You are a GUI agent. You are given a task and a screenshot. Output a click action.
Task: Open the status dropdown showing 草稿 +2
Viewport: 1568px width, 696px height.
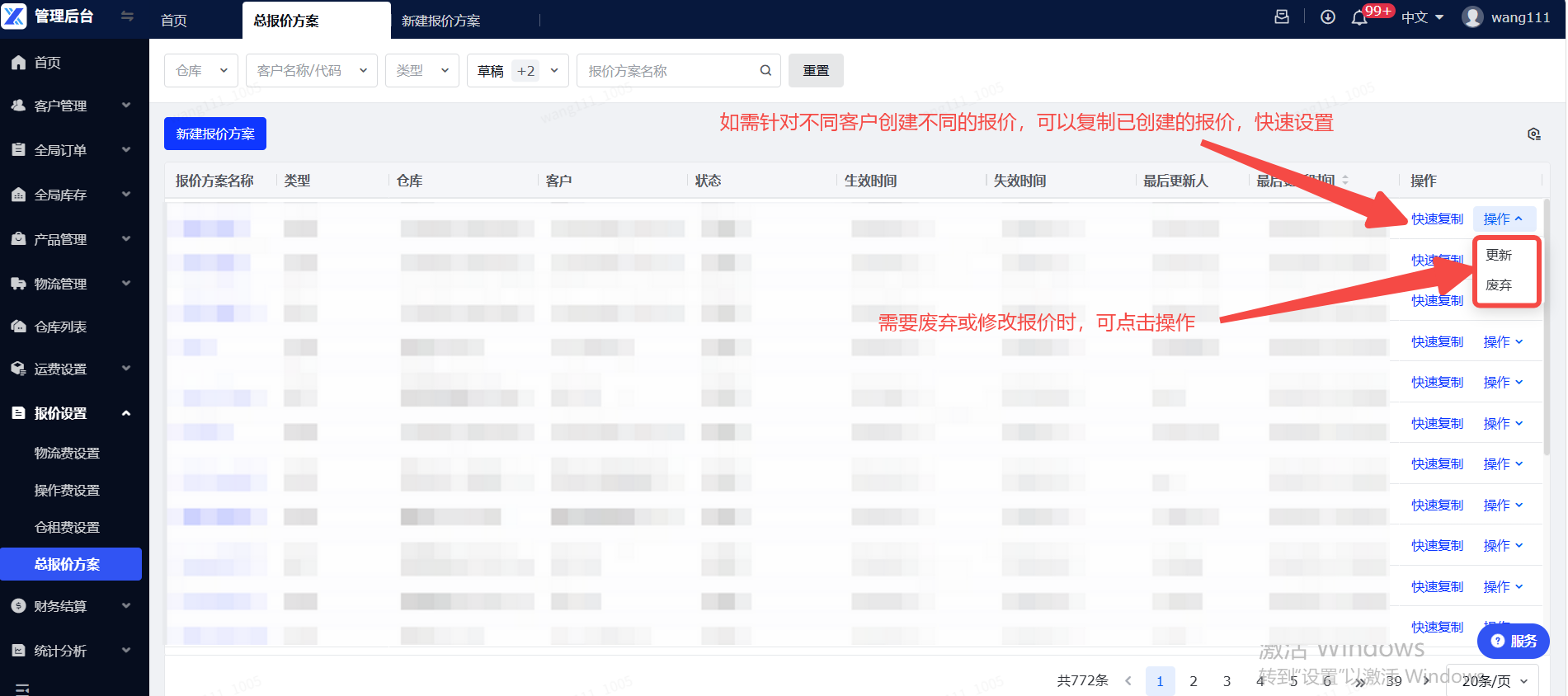click(x=518, y=71)
